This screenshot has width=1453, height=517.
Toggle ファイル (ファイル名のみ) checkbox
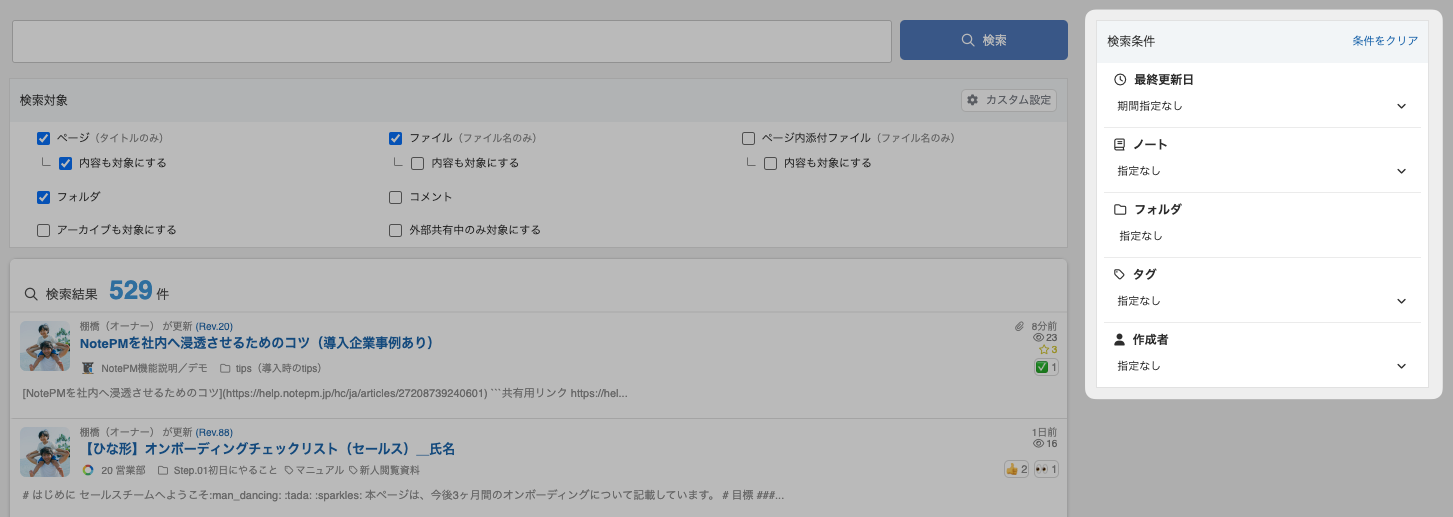click(395, 138)
